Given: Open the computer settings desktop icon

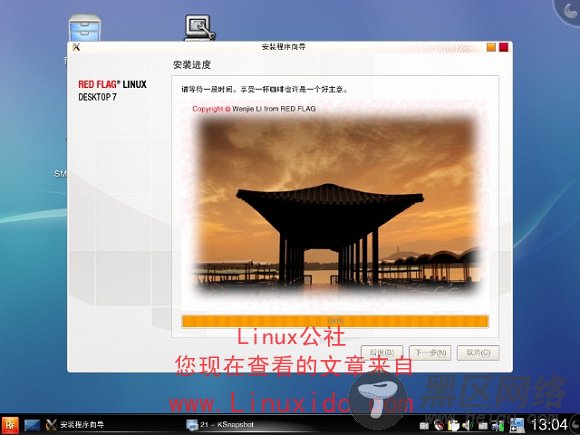Looking at the screenshot, I should pyautogui.click(x=200, y=27).
